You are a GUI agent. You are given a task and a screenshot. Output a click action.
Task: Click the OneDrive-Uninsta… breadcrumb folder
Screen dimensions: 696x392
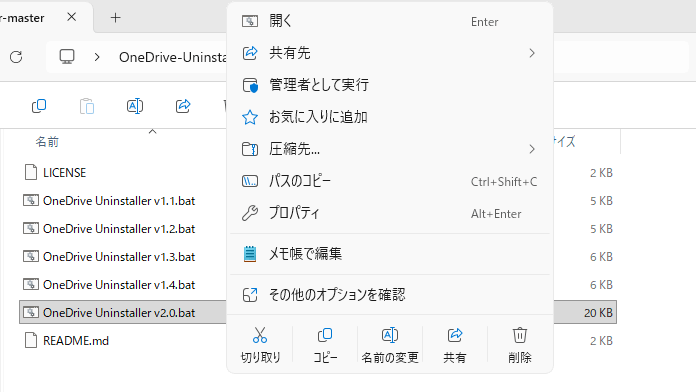(x=173, y=57)
